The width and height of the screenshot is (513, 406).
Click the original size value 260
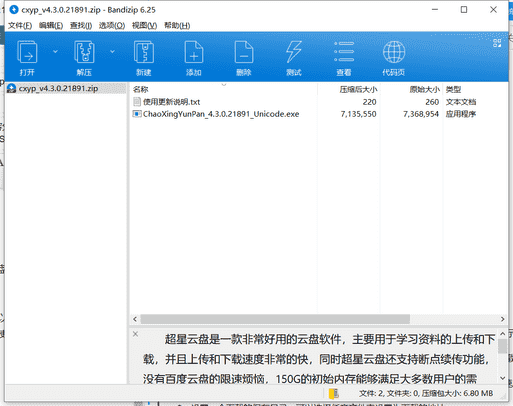tap(432, 102)
